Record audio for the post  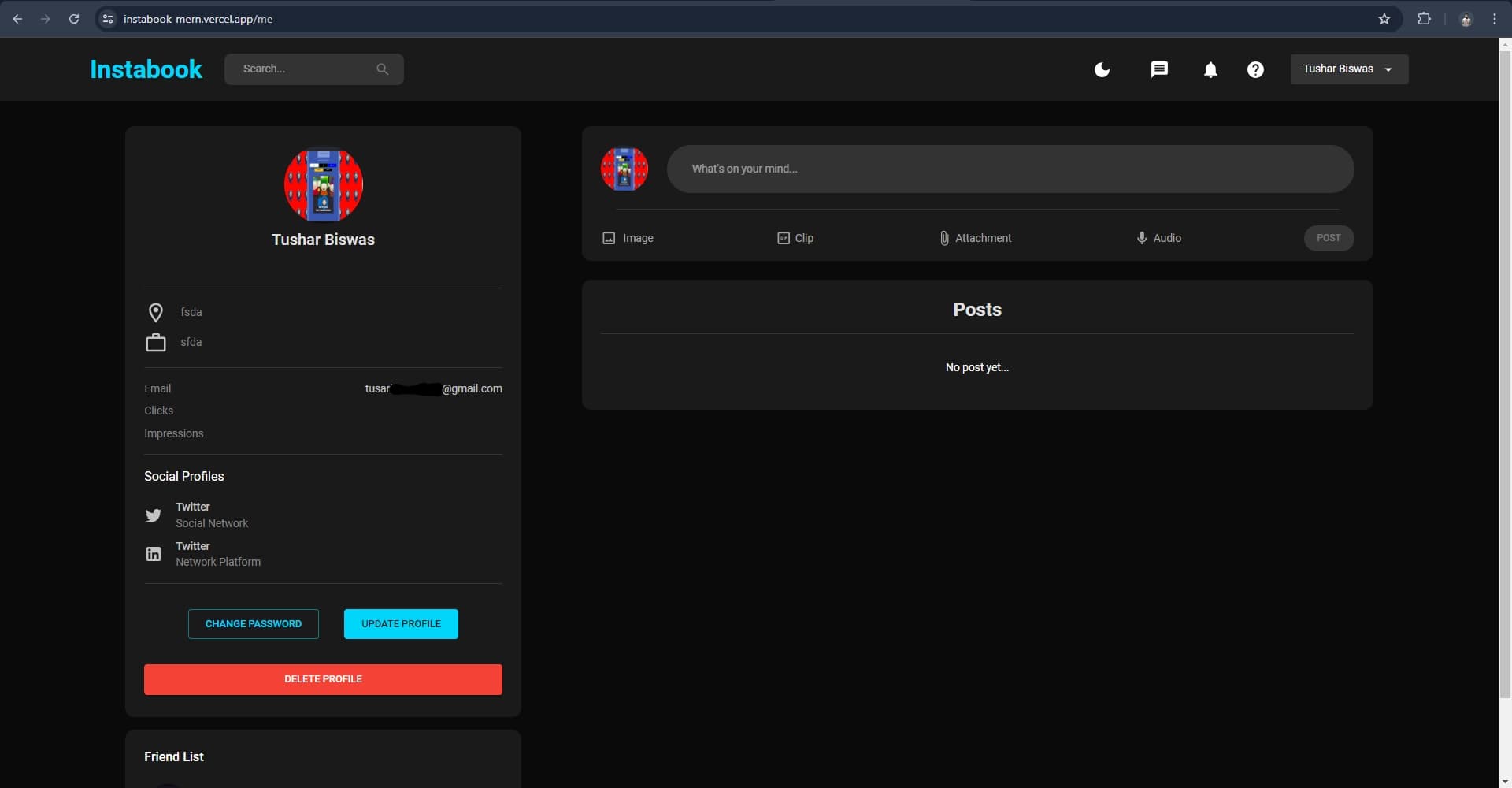[1158, 238]
